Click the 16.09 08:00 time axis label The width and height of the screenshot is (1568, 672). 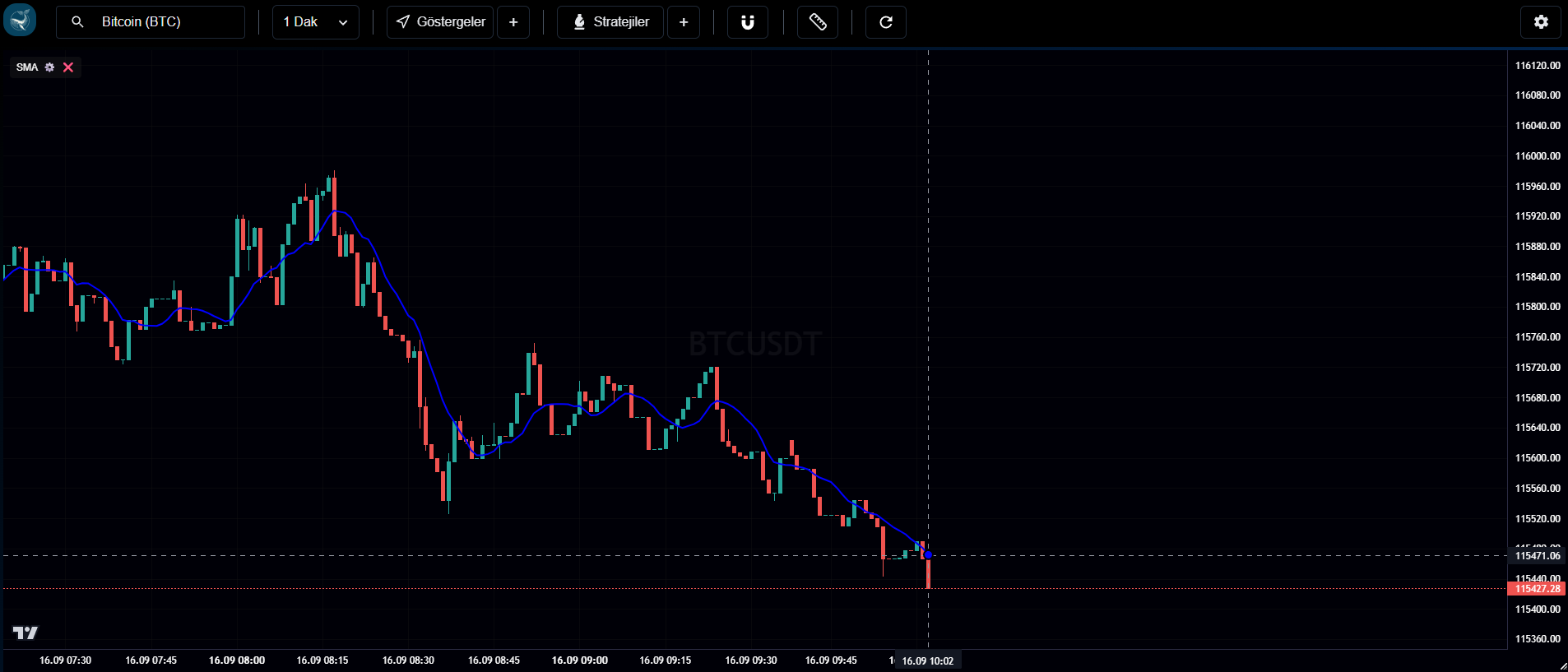click(x=237, y=660)
